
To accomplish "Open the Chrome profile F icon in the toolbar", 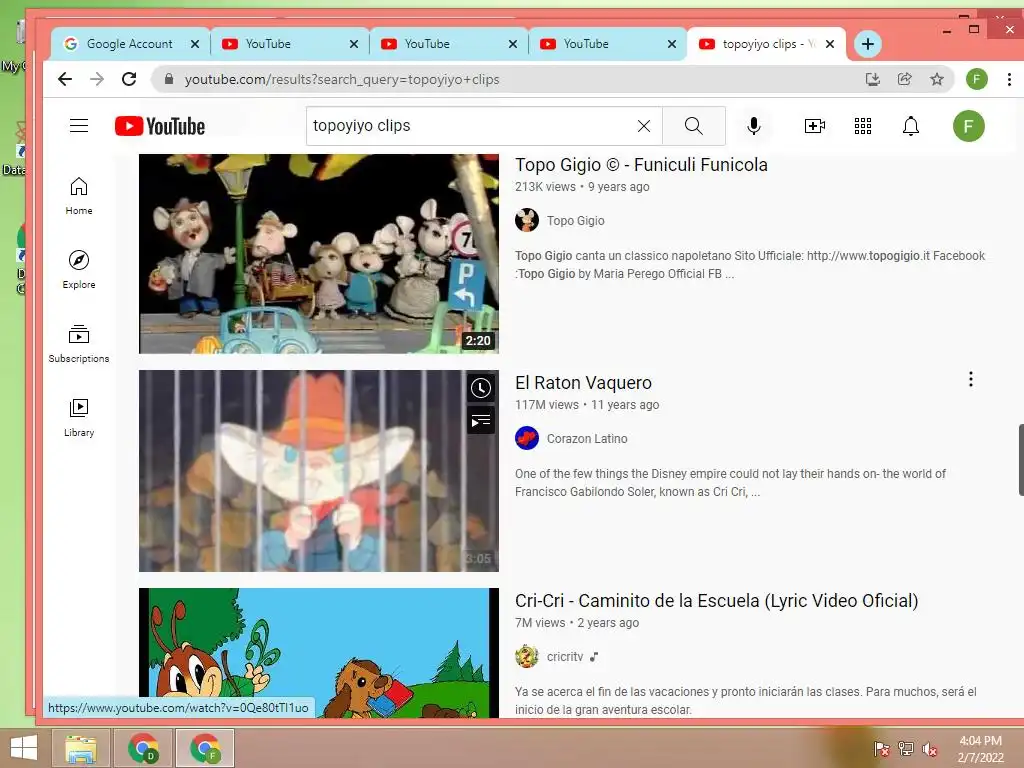I will (977, 79).
